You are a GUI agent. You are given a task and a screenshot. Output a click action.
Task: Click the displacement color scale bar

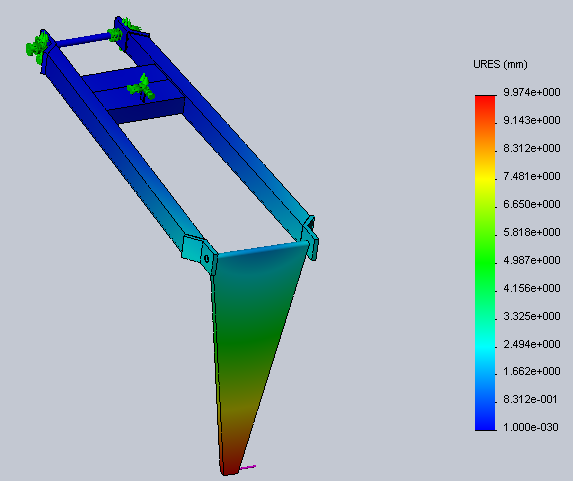[485, 263]
